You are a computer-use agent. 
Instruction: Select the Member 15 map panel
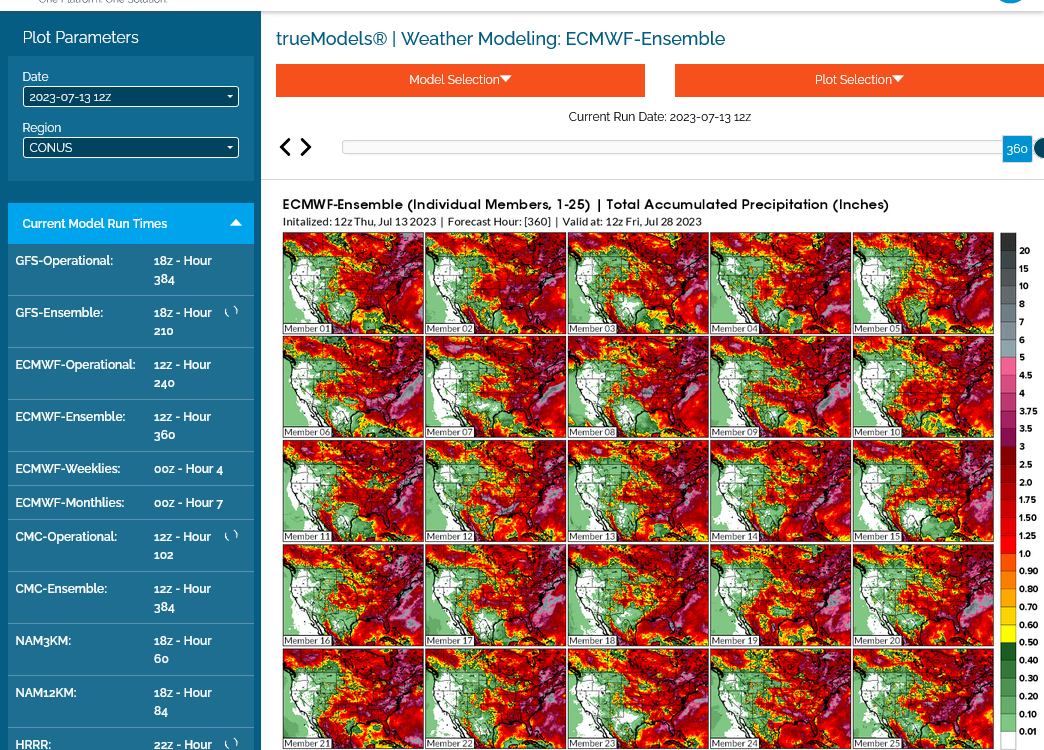pos(923,491)
